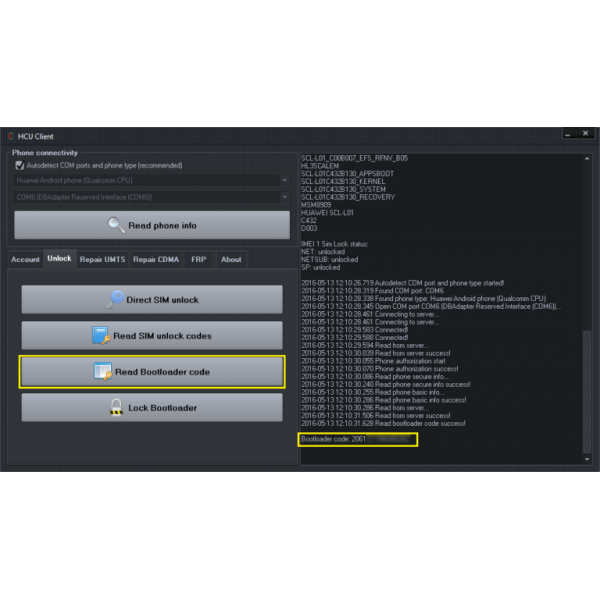Select the Unlock tab
Viewport: 600px width, 600px height.
click(x=59, y=258)
